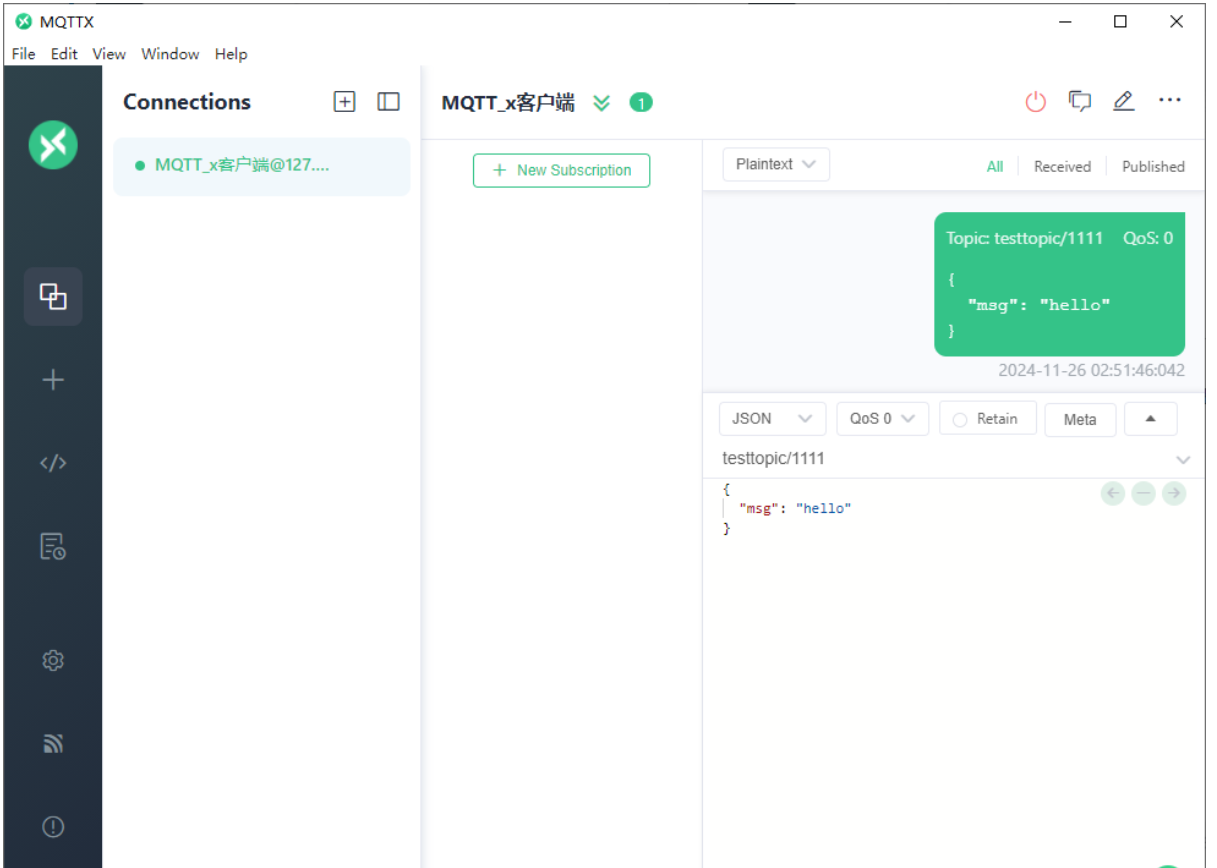Open the Script page code icon
The image size is (1217, 868).
point(53,463)
